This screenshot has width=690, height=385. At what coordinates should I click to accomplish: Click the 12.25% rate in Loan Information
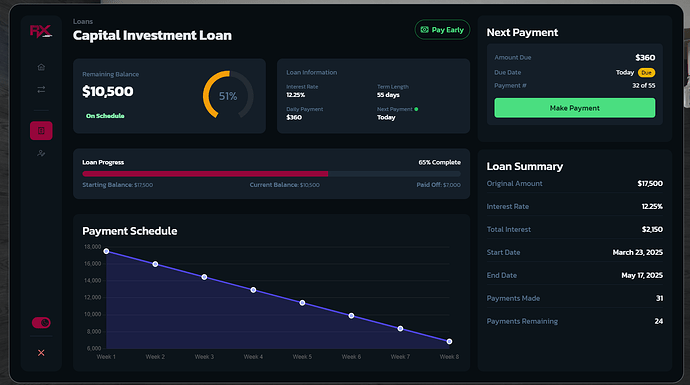point(296,95)
